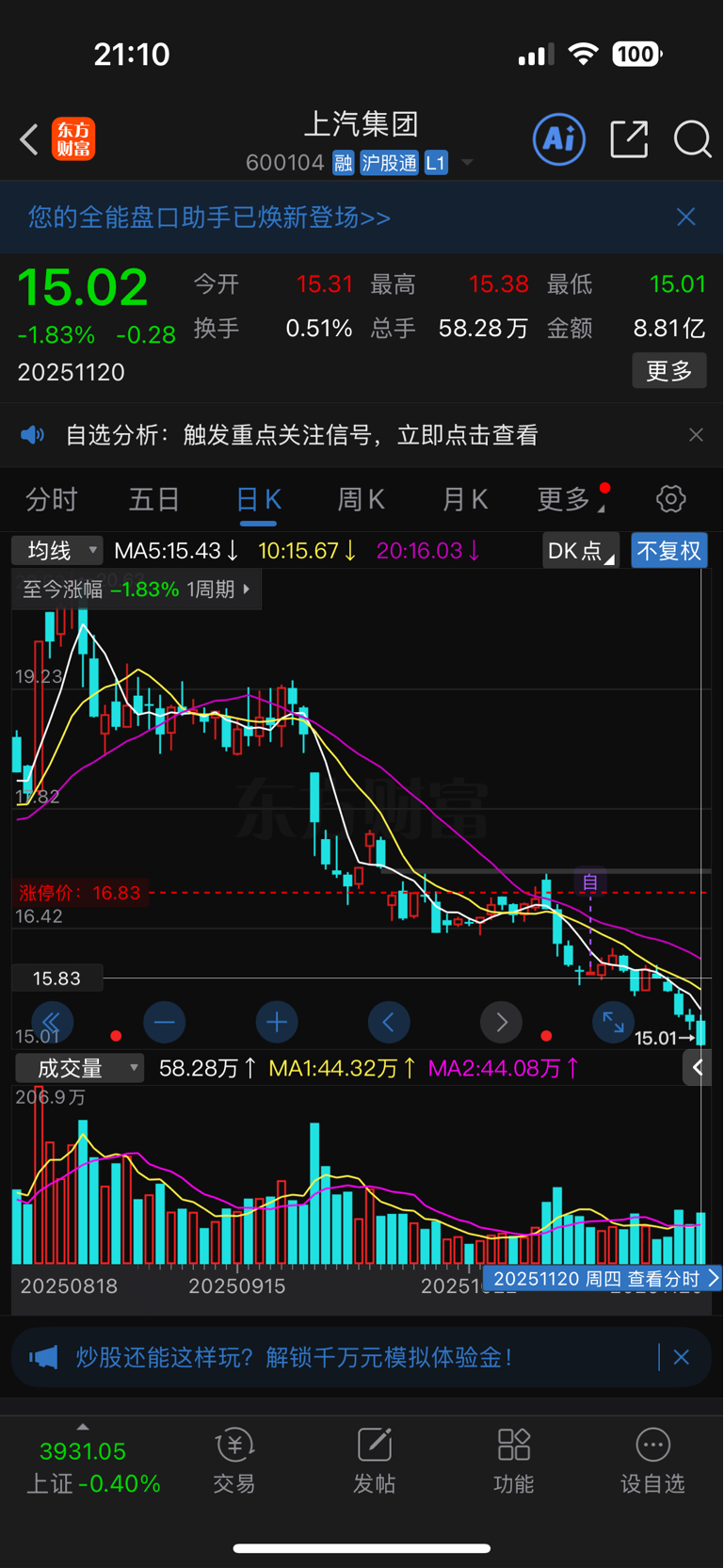724x1568 pixels.
Task: Open the 东方财富 orange logo
Action: pyautogui.click(x=73, y=139)
